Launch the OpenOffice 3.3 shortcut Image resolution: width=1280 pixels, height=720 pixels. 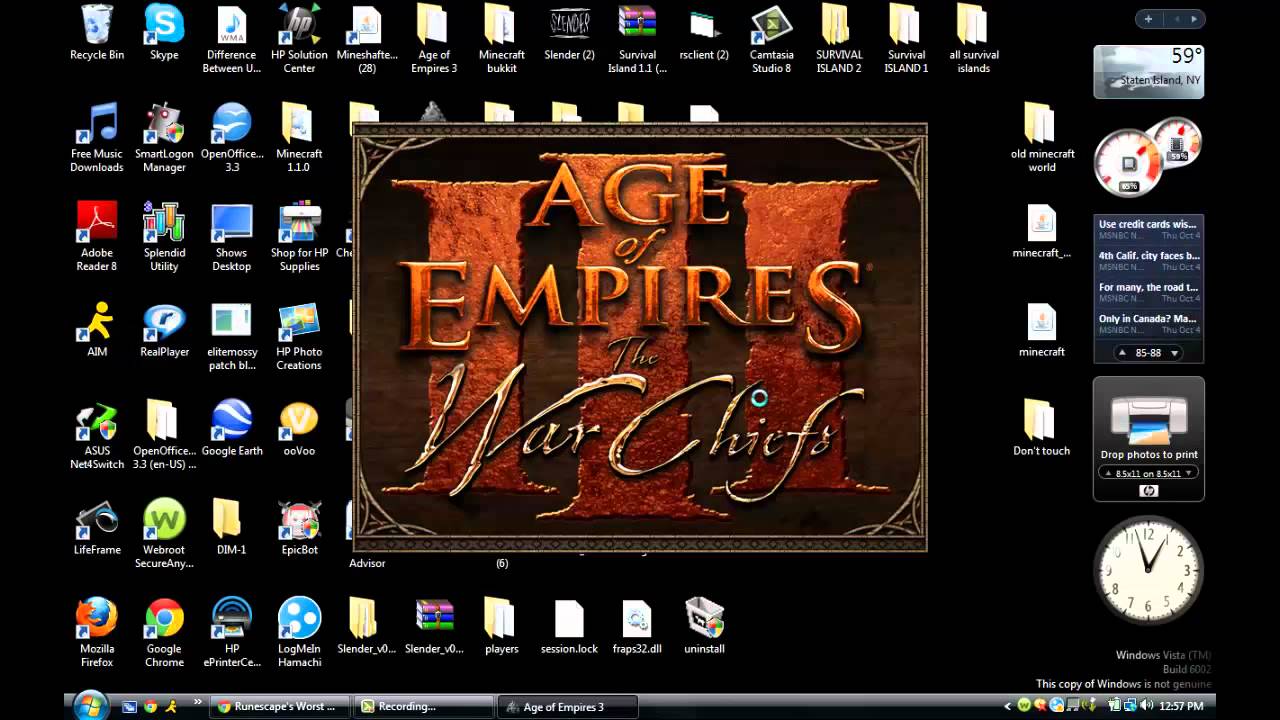[x=232, y=138]
